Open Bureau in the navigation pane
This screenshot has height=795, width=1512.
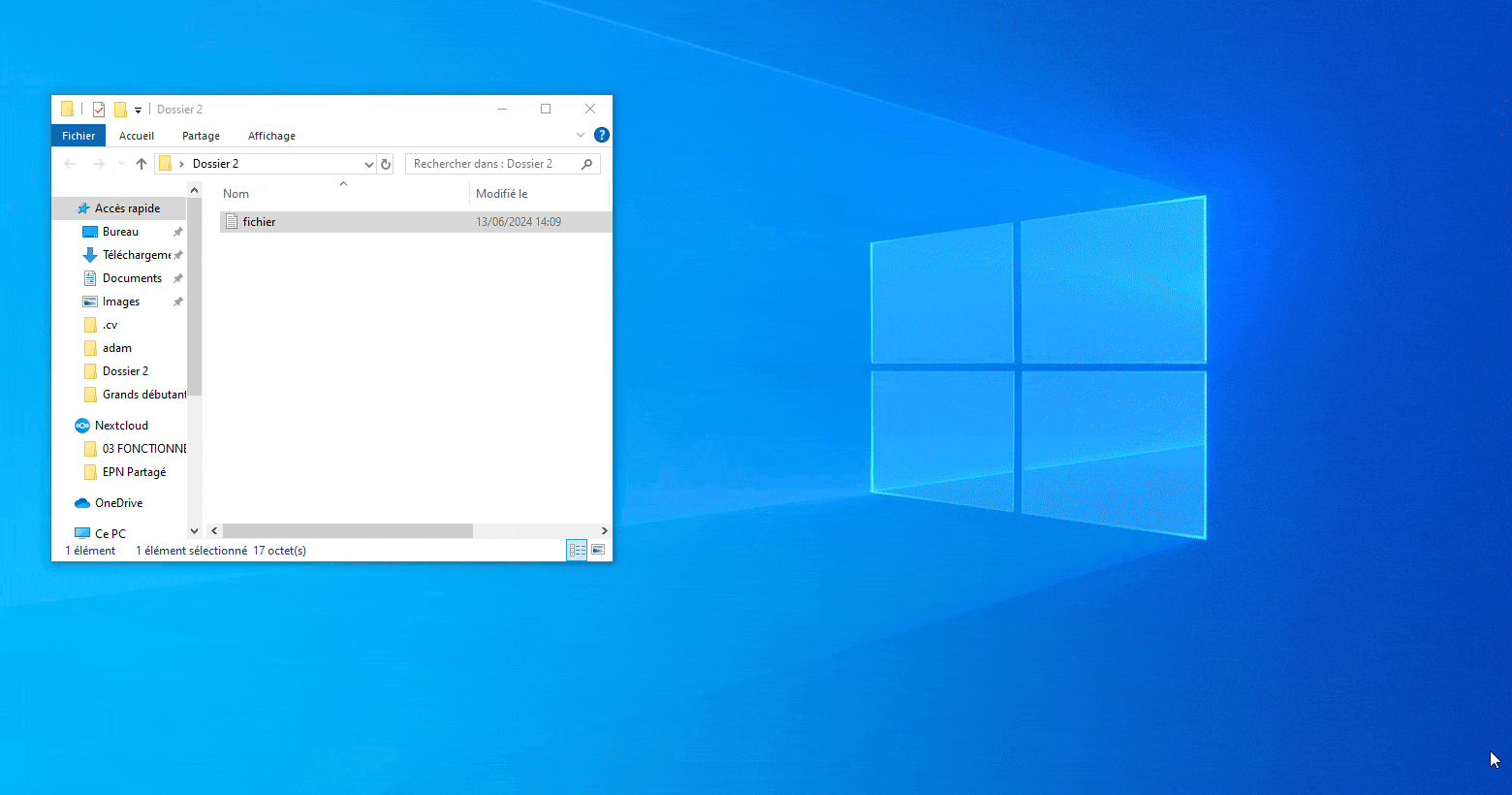(x=120, y=232)
